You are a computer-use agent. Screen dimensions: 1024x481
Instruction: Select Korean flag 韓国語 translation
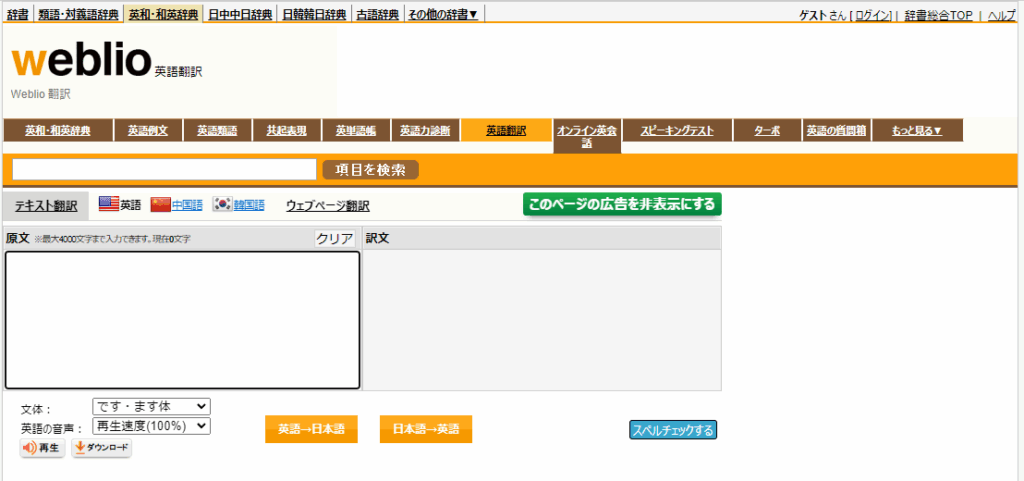(238, 205)
